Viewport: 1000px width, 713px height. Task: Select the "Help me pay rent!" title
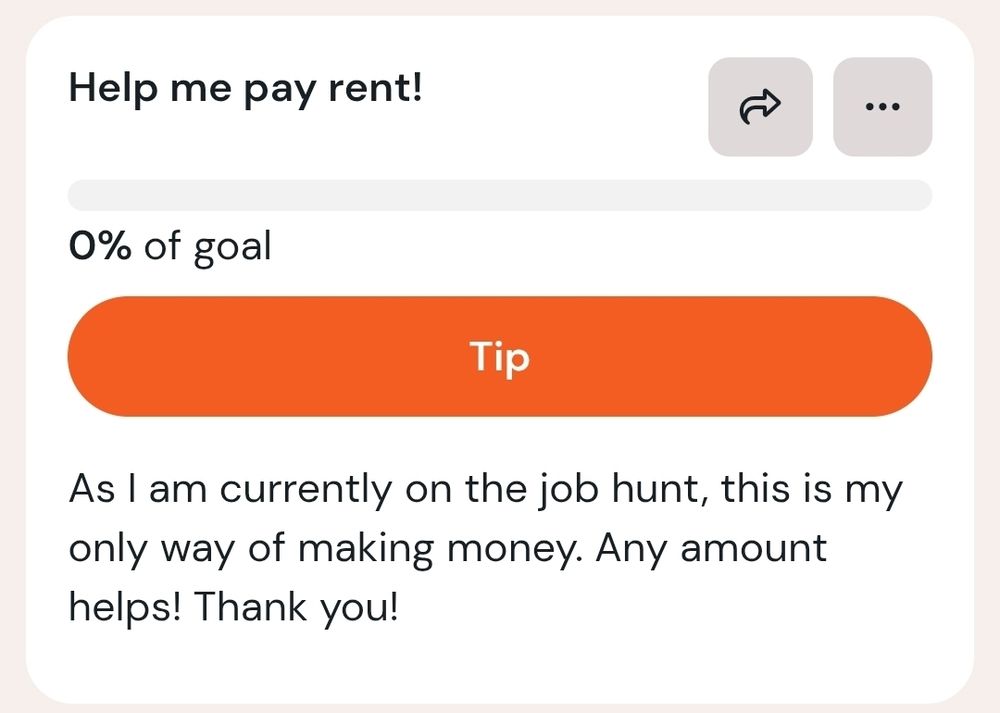[x=246, y=89]
